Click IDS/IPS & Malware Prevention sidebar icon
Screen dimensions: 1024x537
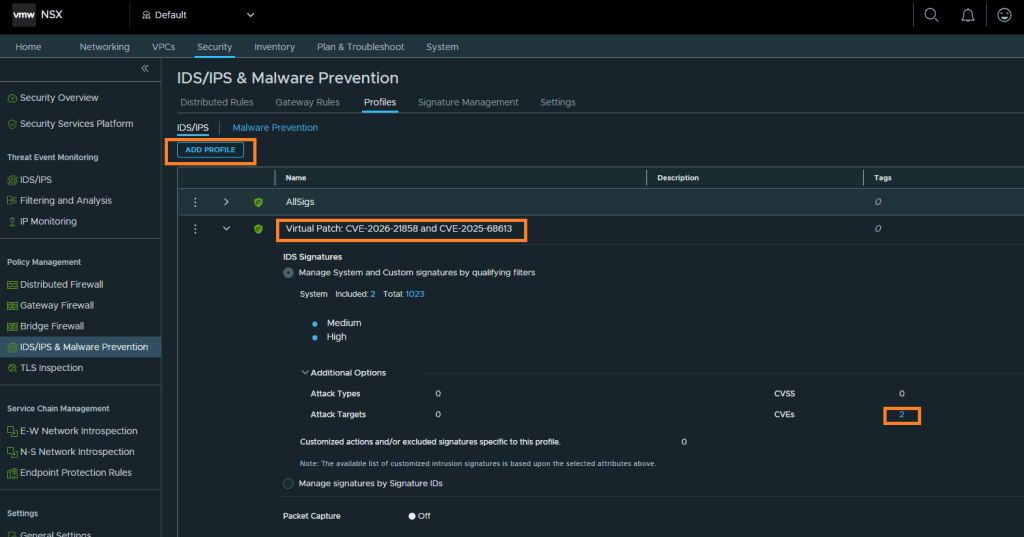pos(12,348)
